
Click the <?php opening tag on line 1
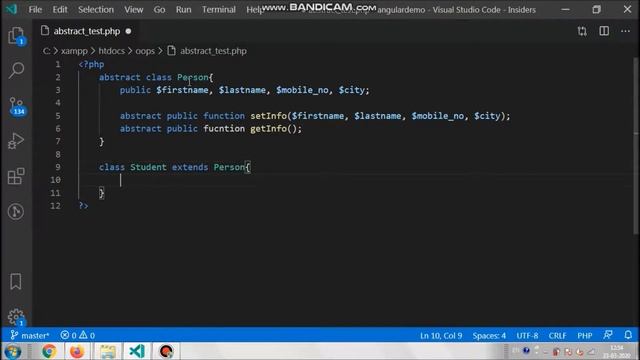pos(91,64)
